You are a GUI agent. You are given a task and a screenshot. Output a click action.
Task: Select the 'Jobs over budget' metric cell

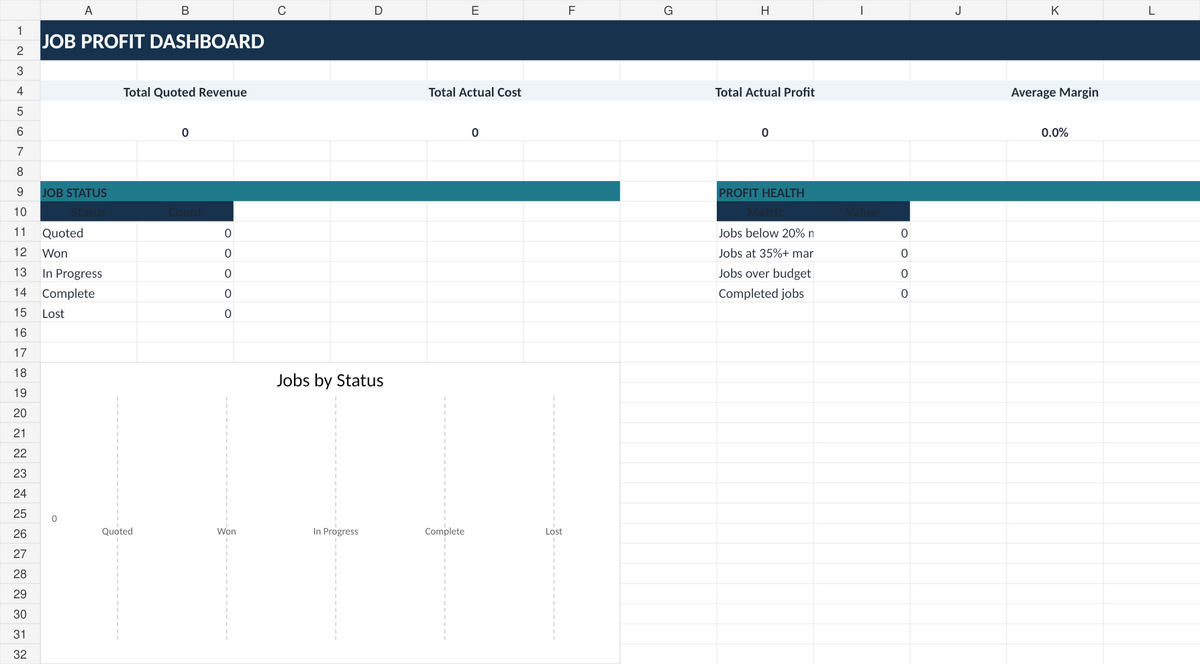[765, 273]
